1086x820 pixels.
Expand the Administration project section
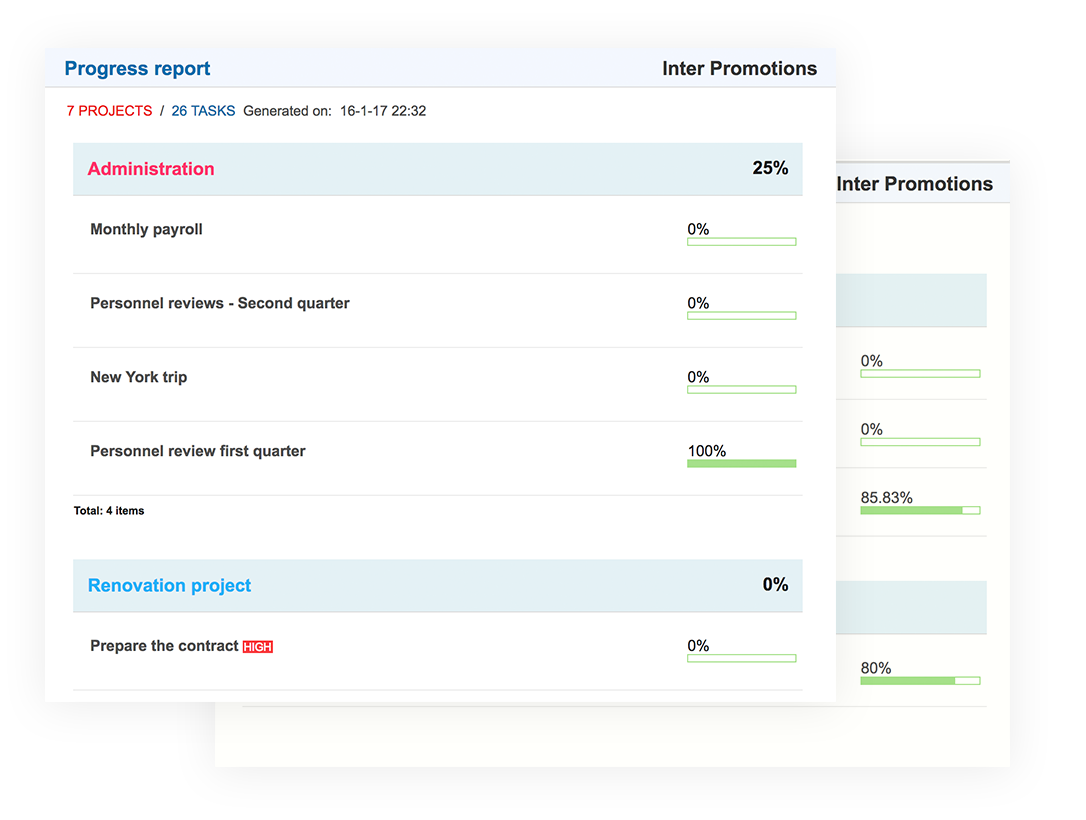150,169
